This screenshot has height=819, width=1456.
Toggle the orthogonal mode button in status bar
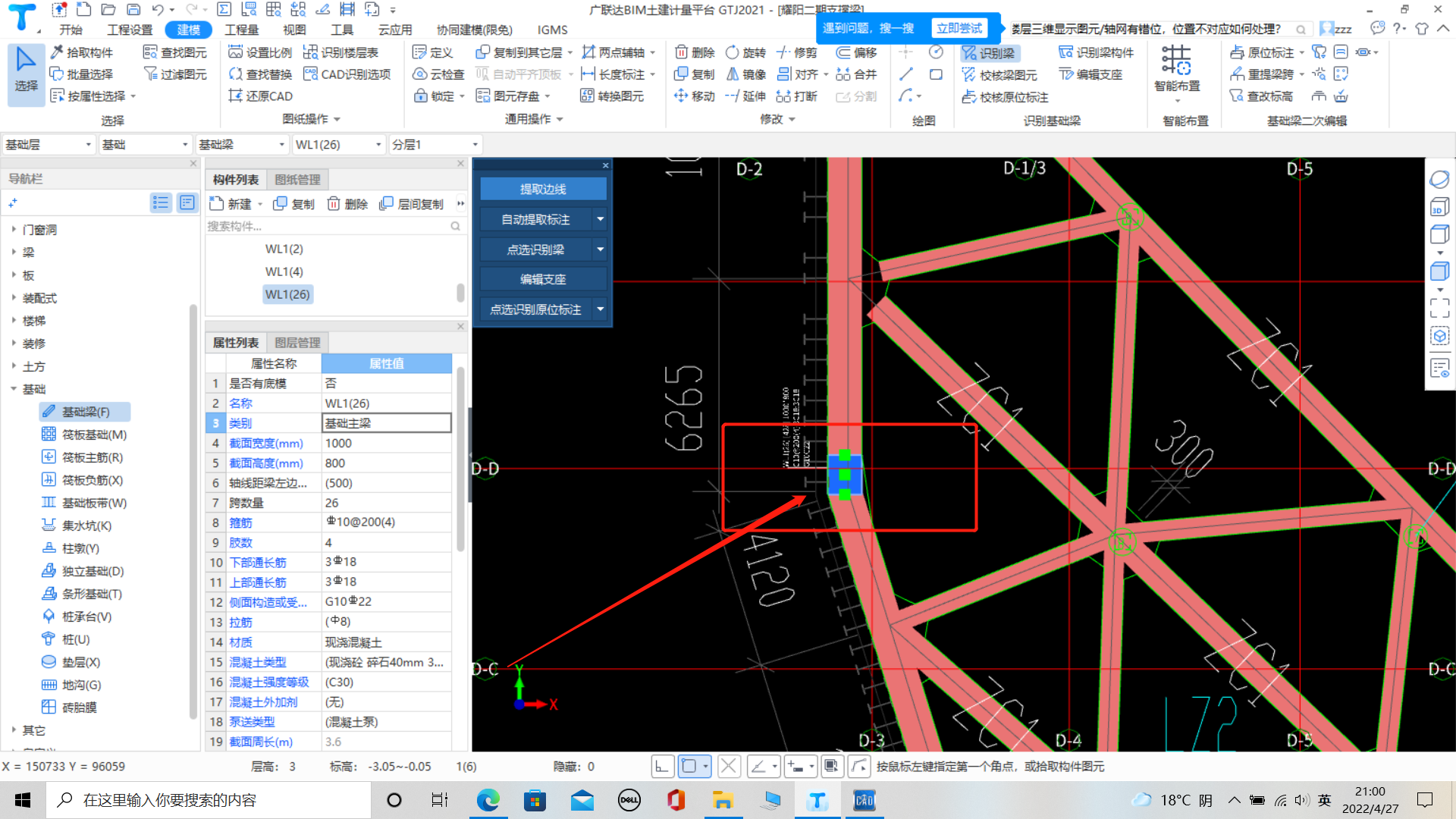click(x=662, y=767)
